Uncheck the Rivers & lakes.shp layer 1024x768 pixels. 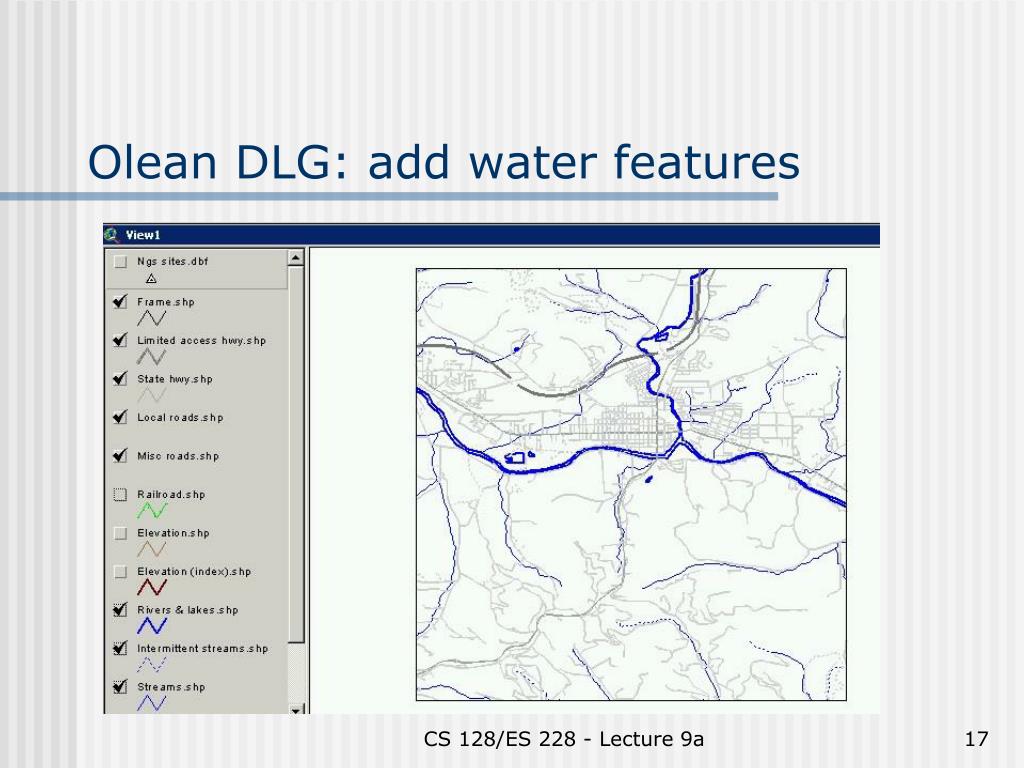120,610
